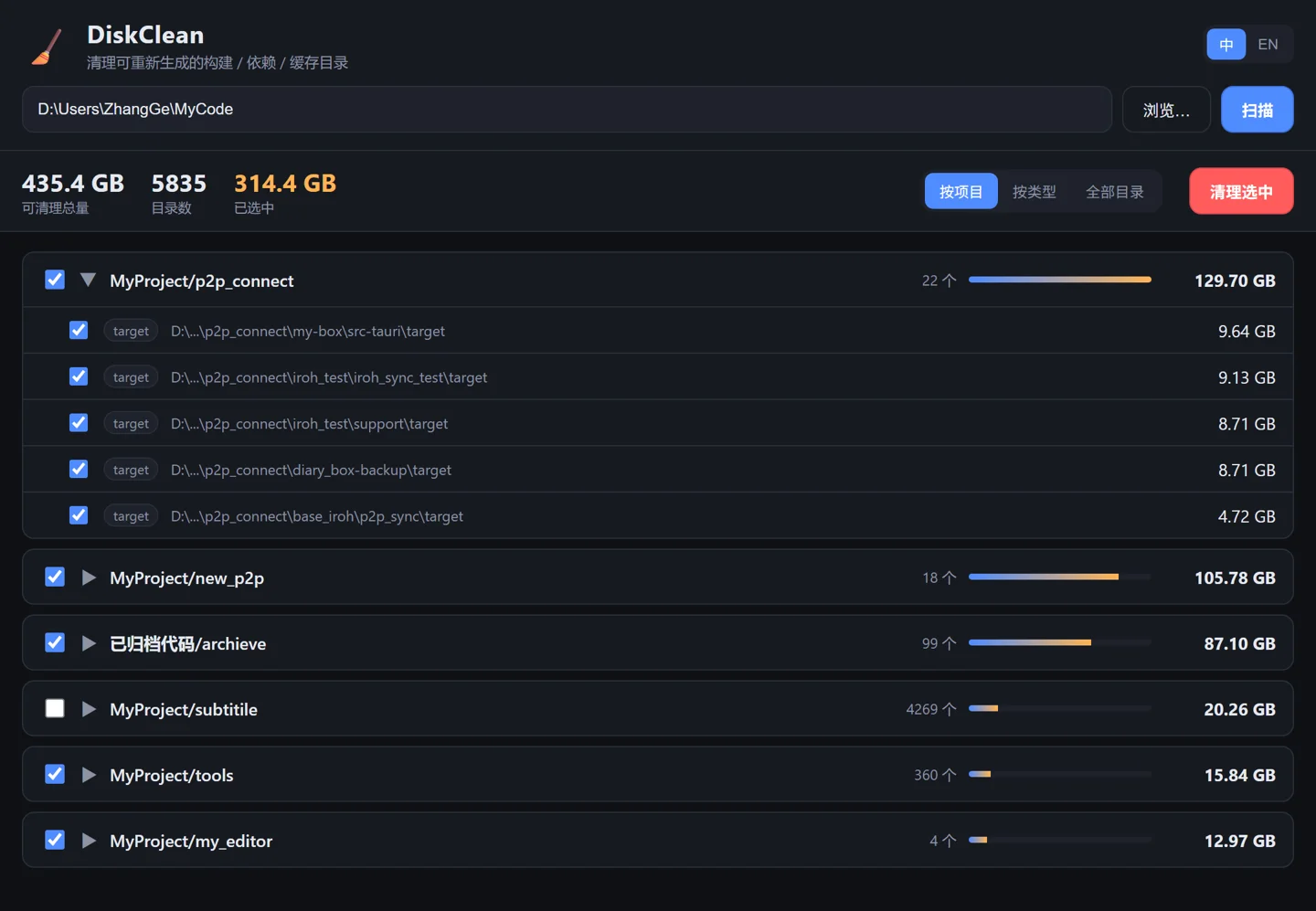Screen dimensions: 1316x911
Task: Switch to the 按类型 view tab
Action: coord(1034,191)
